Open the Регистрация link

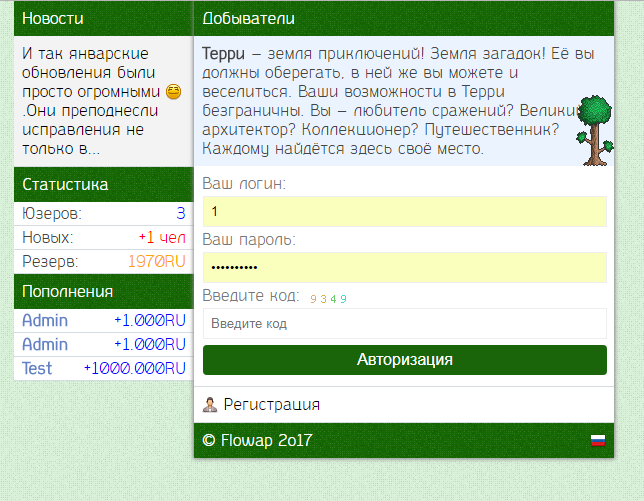271,405
